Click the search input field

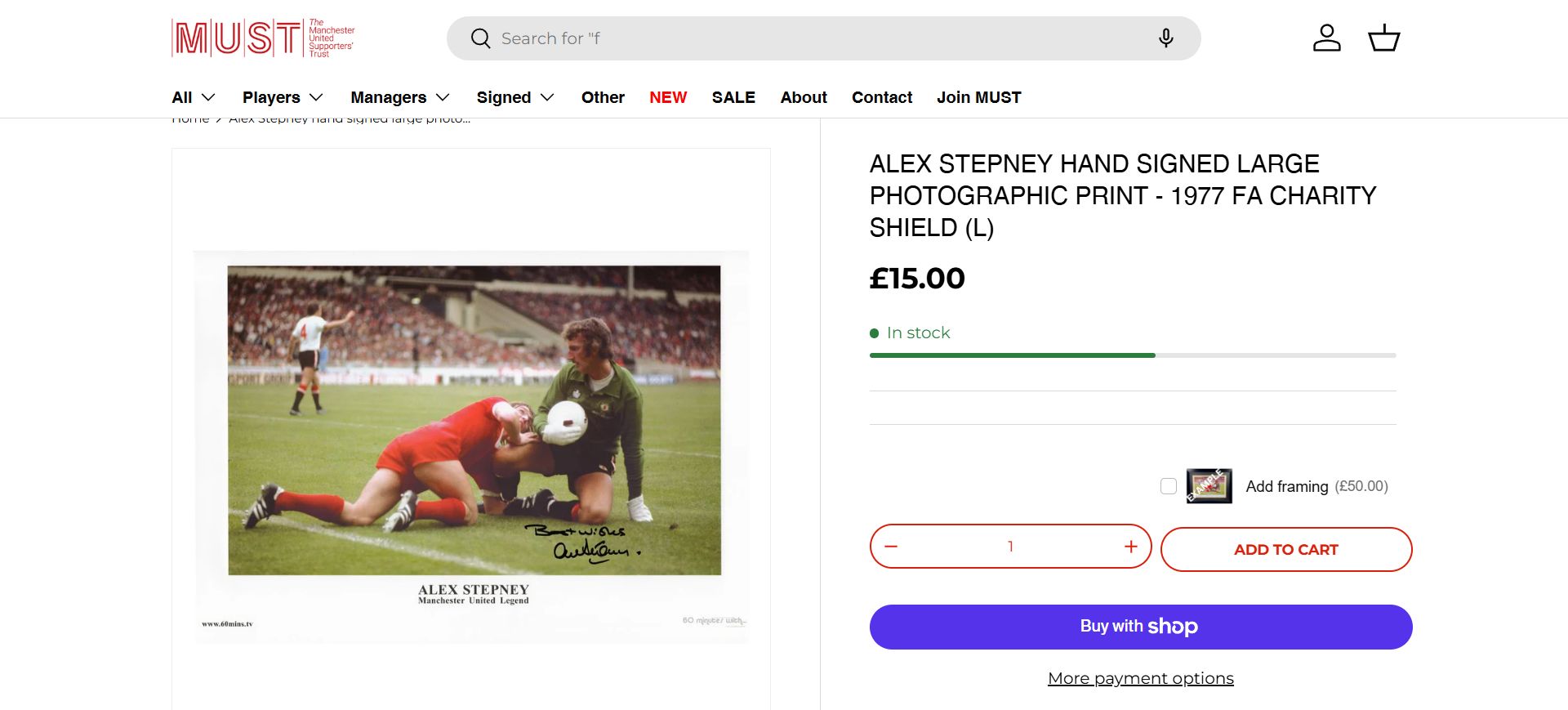point(817,38)
